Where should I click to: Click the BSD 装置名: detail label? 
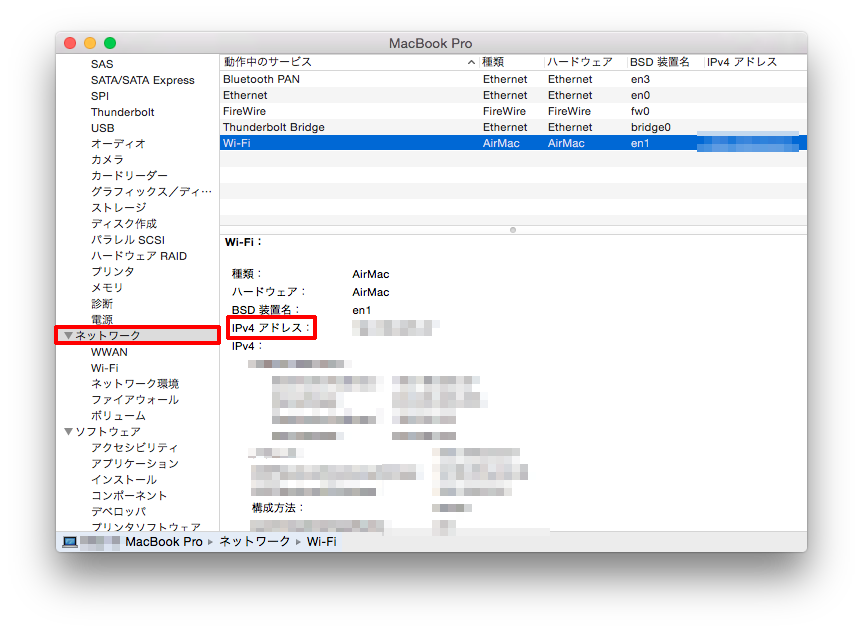click(266, 310)
